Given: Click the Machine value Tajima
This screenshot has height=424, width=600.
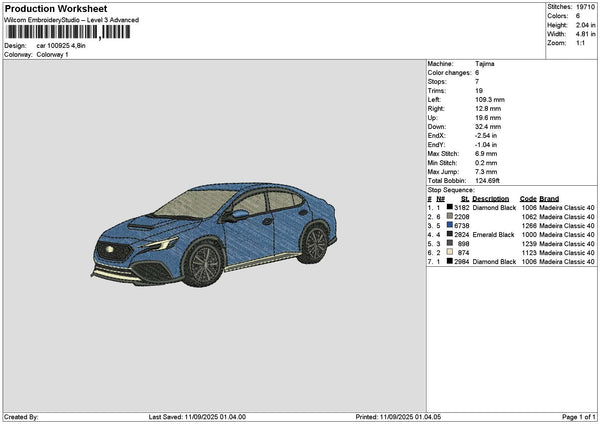Looking at the screenshot, I should pos(484,64).
